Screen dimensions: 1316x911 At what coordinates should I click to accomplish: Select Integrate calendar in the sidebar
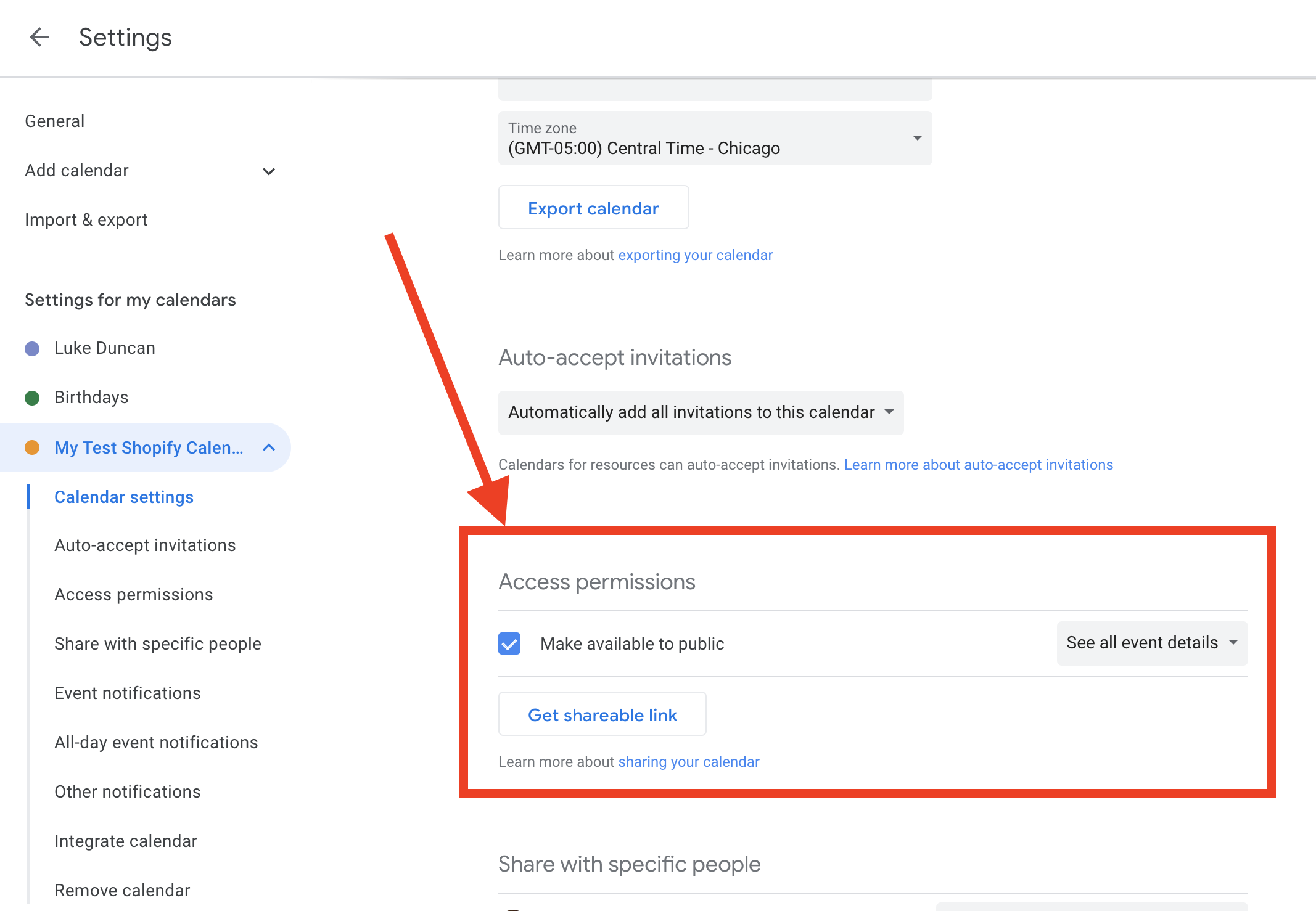click(x=126, y=841)
